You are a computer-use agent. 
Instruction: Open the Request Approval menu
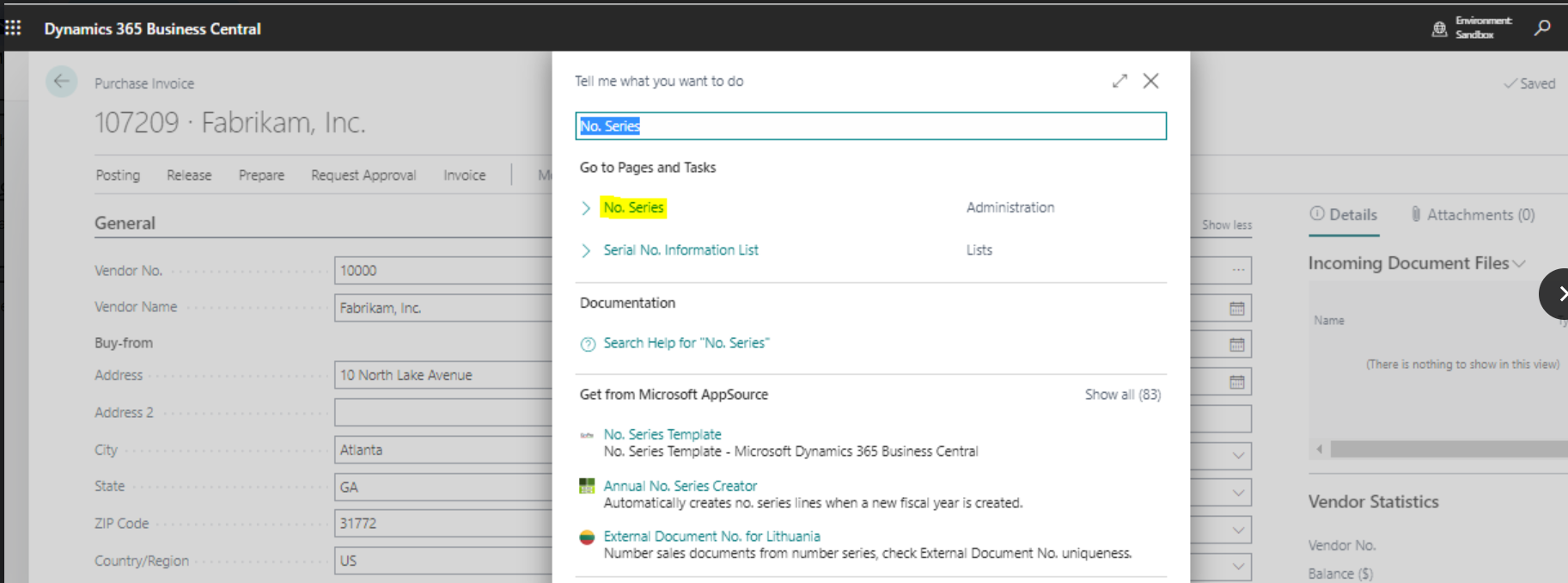[363, 175]
